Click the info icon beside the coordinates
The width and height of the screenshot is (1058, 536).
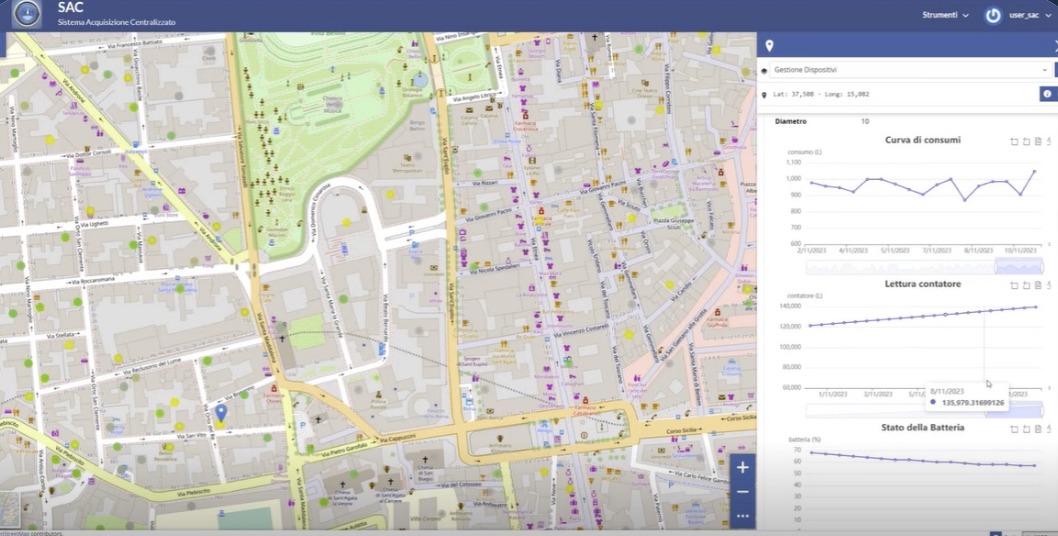click(1047, 94)
